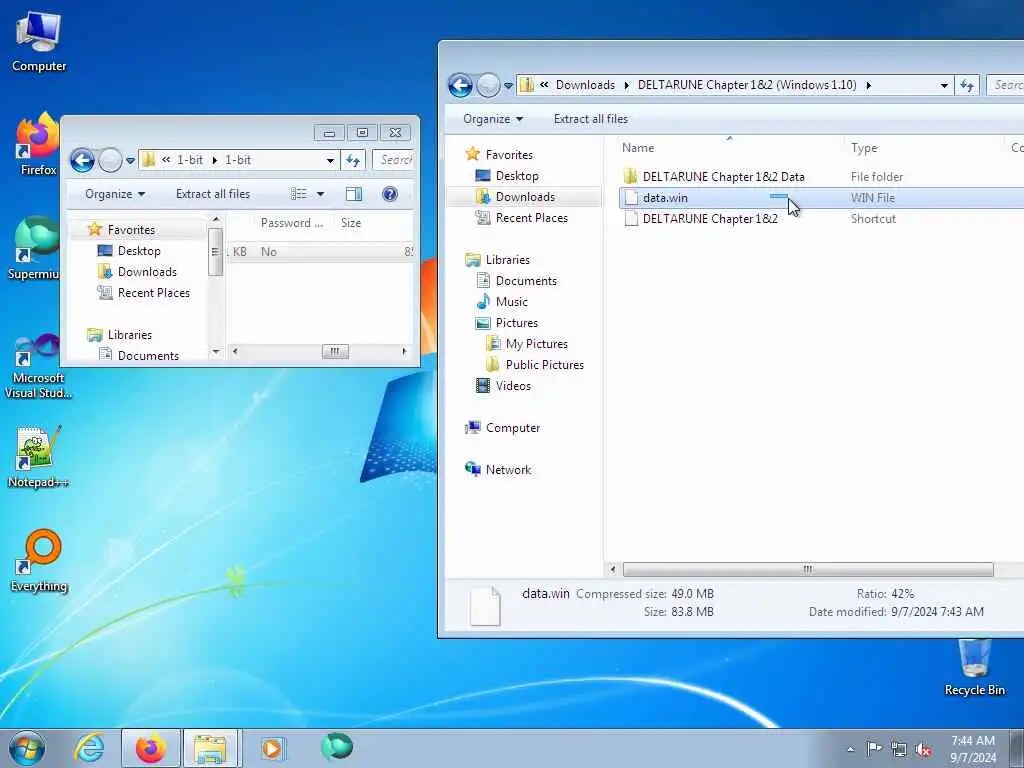Open the Recycle Bin
1024x768 pixels.
974,667
